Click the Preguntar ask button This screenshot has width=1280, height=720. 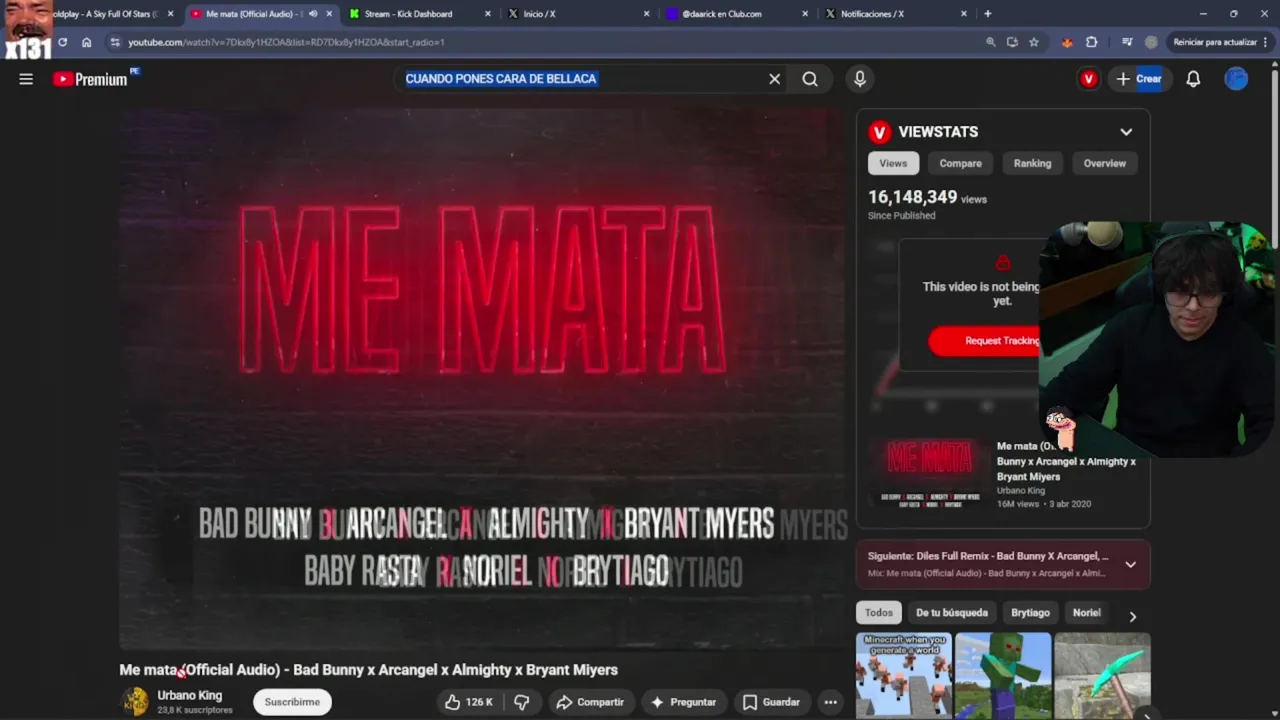tap(683, 702)
